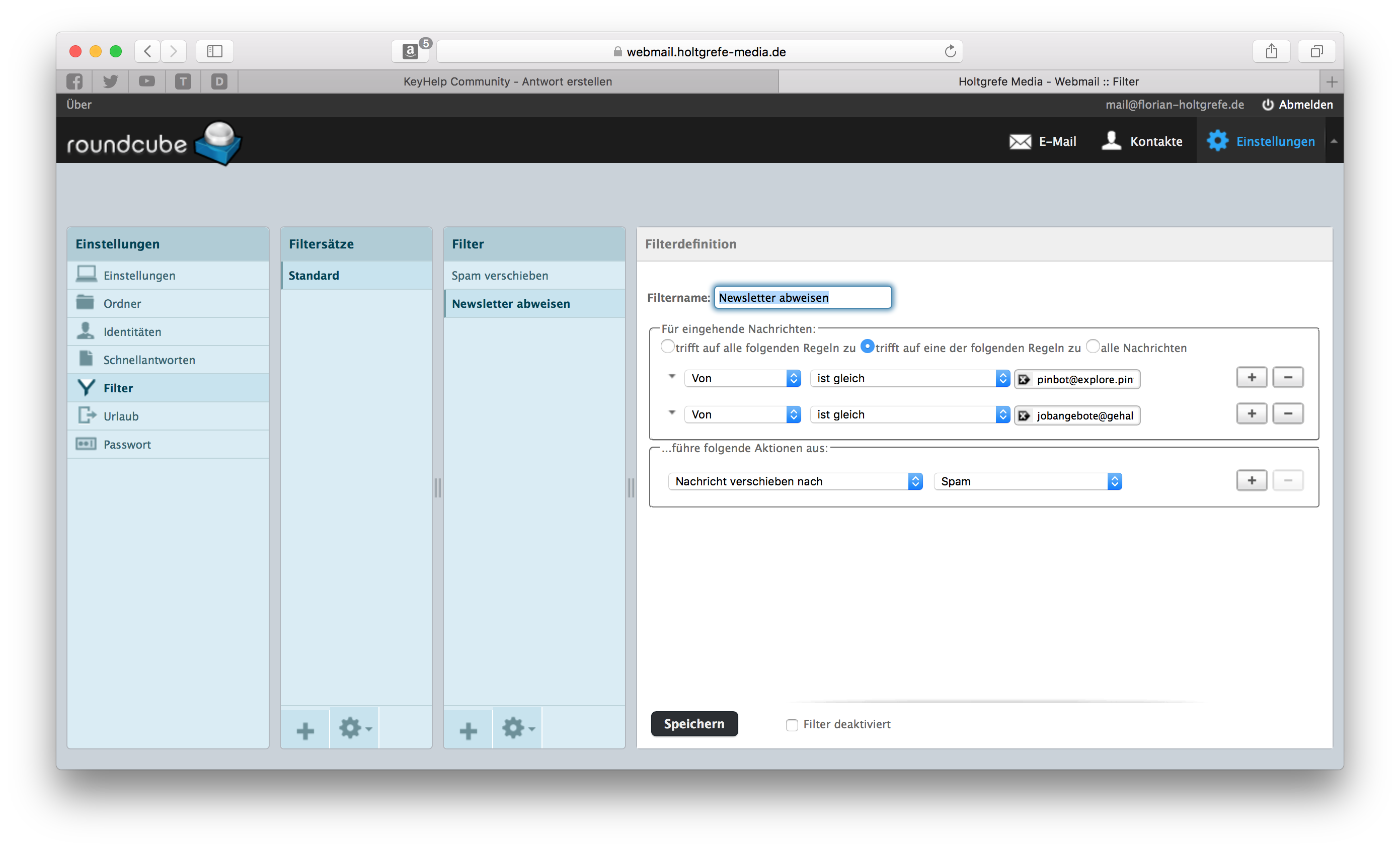Expand advanced options of first Von rule
Screen dimensions: 1400x850
point(672,376)
